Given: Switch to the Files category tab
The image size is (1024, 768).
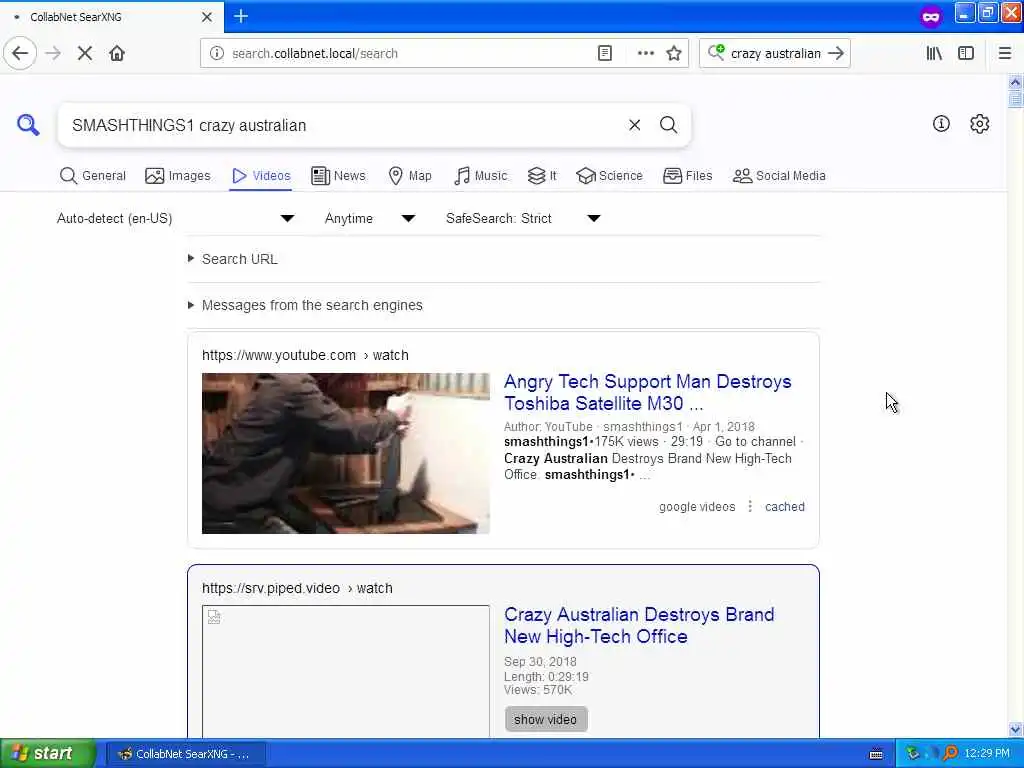Looking at the screenshot, I should coord(688,176).
